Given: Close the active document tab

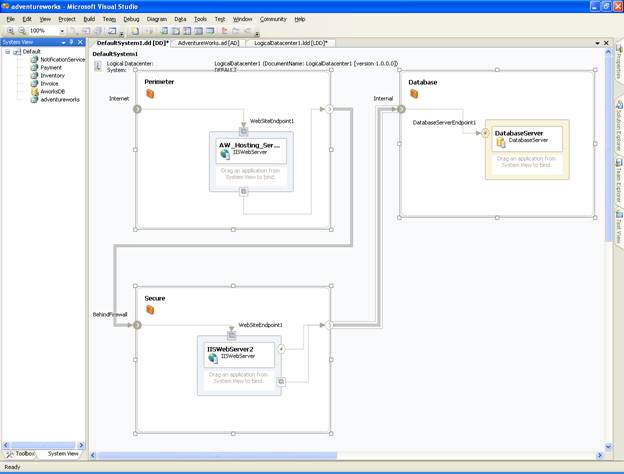Looking at the screenshot, I should click(x=606, y=43).
